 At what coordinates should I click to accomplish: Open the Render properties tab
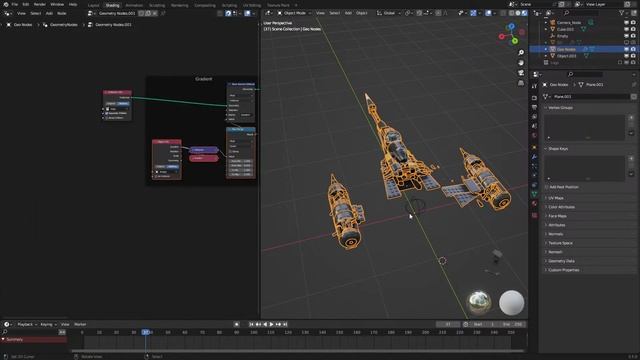pos(534,98)
